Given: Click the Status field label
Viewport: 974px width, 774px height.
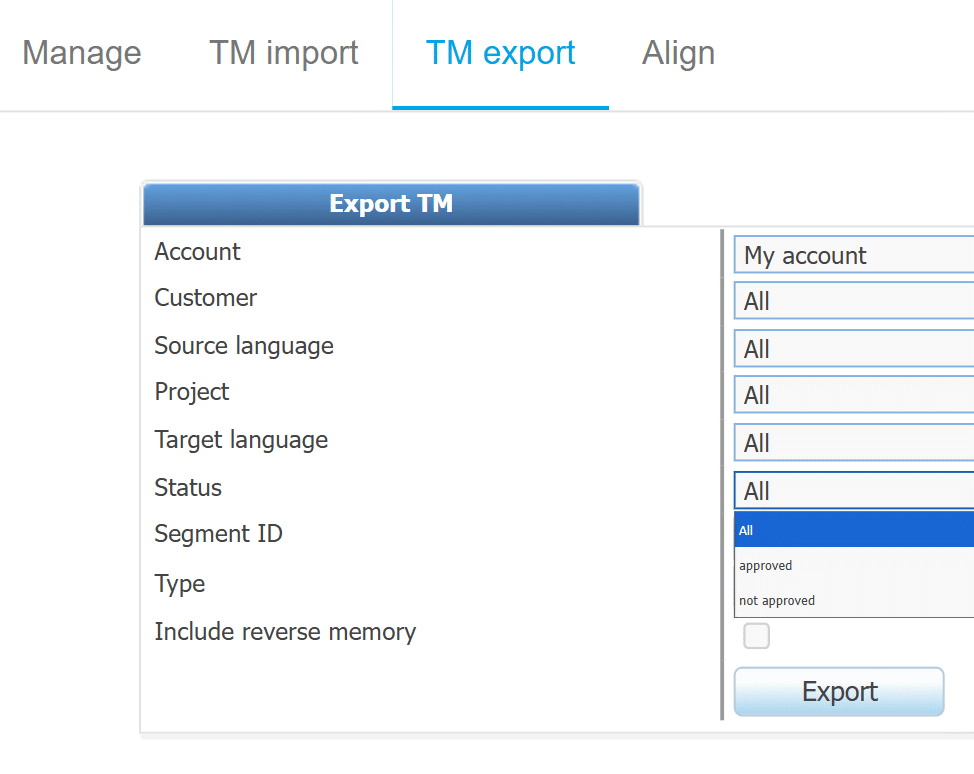Looking at the screenshot, I should click(x=188, y=488).
